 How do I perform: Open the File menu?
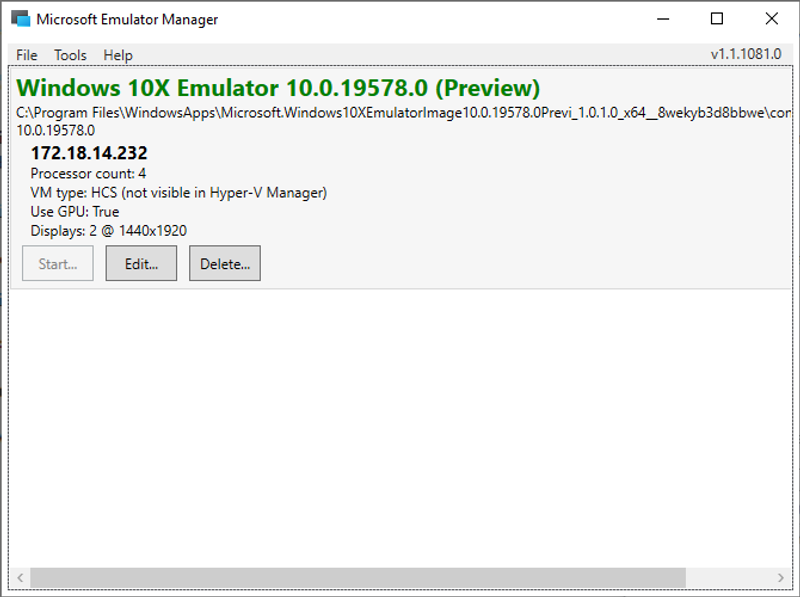27,55
